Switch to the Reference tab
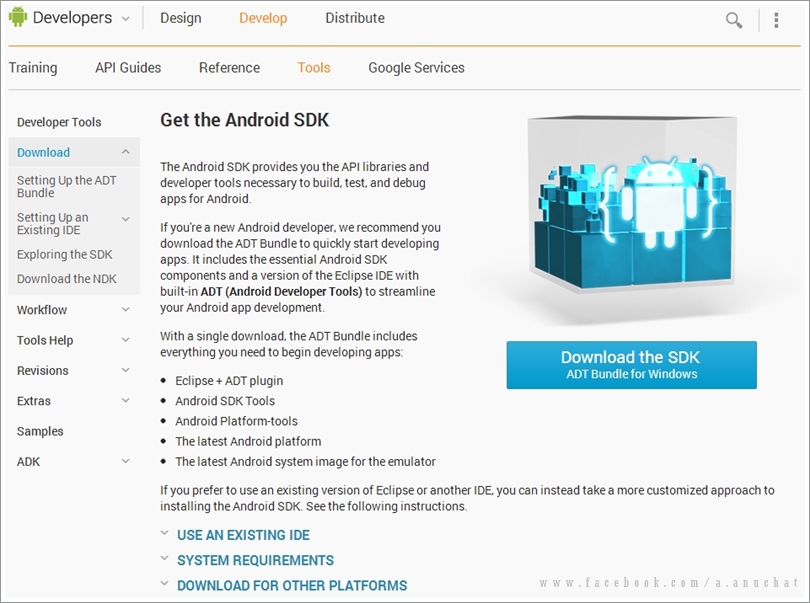The width and height of the screenshot is (810, 603). pyautogui.click(x=229, y=67)
